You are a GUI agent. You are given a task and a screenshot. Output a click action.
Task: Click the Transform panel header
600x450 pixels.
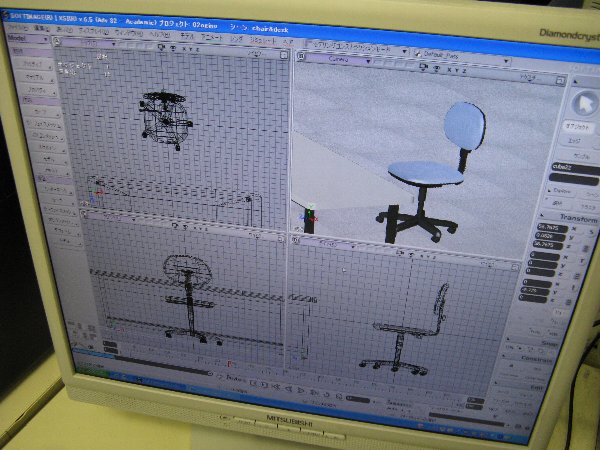pyautogui.click(x=580, y=217)
